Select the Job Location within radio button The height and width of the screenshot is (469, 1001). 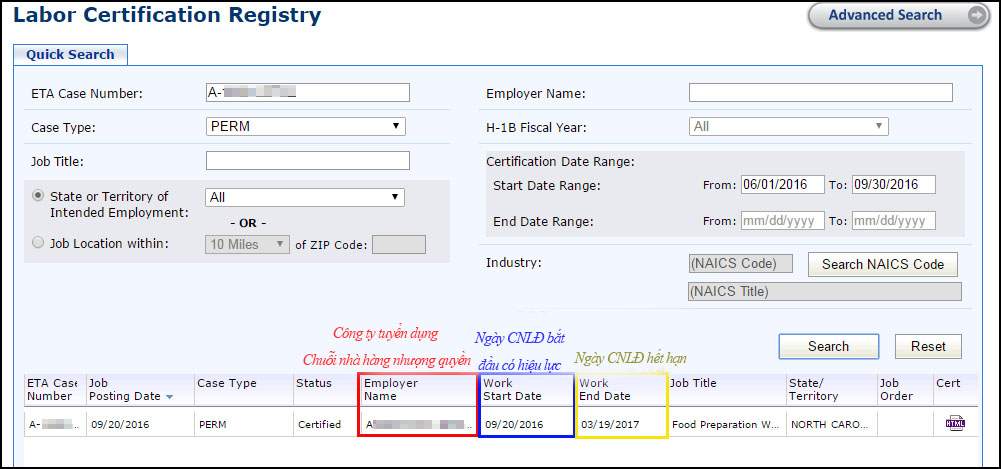coord(39,242)
